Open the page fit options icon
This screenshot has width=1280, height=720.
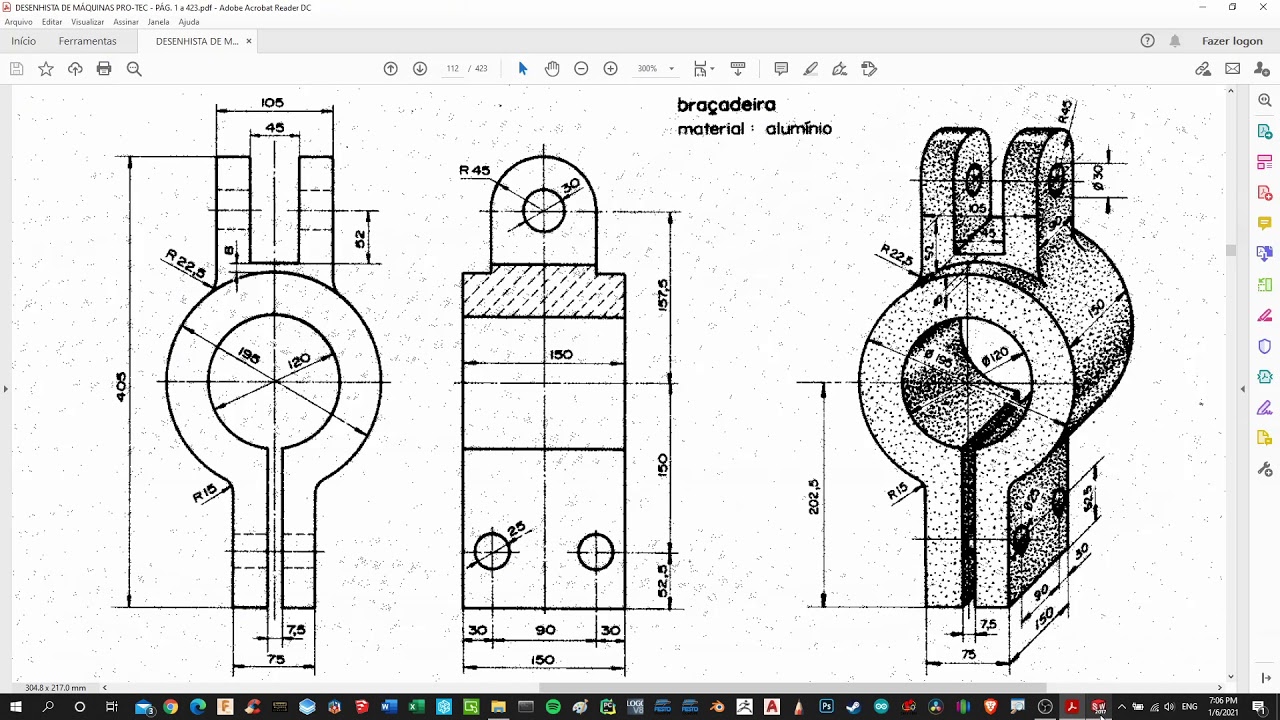[x=703, y=69]
